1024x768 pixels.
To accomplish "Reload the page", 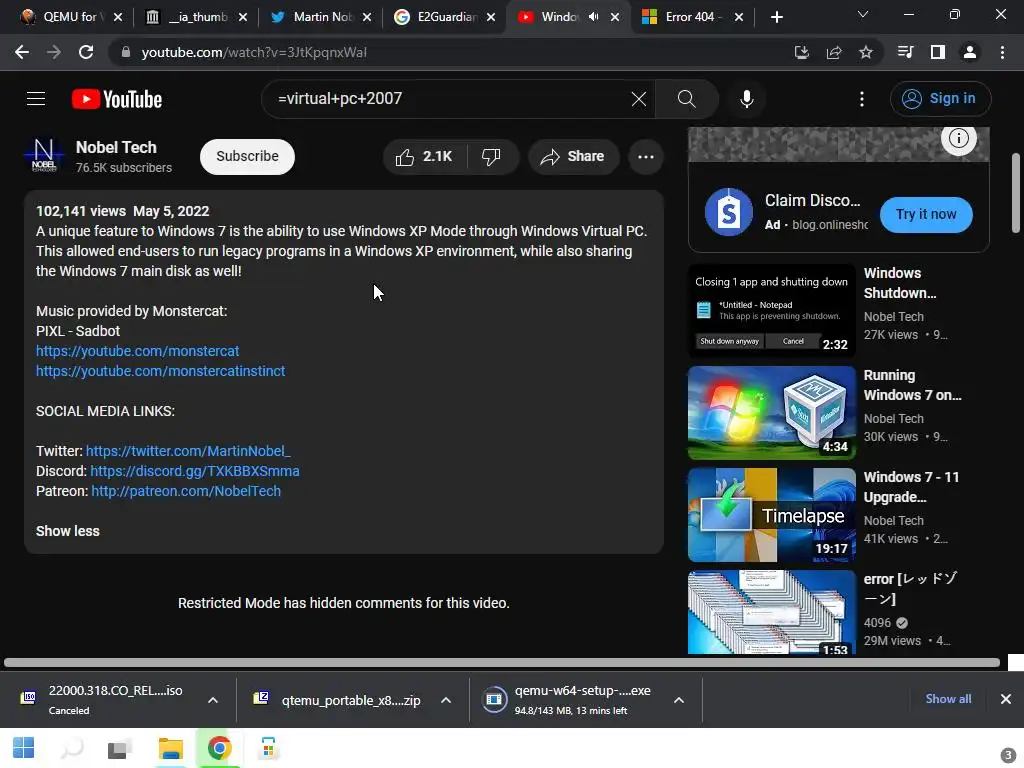I will [x=86, y=52].
